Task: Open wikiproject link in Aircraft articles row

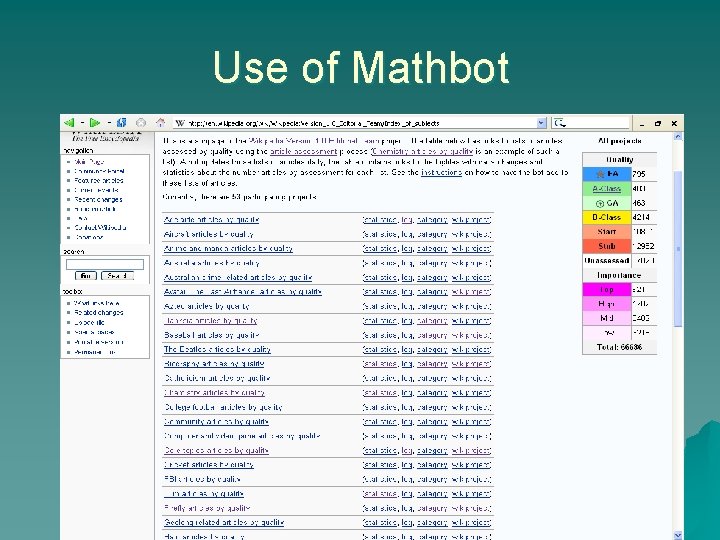Action: 471,234
